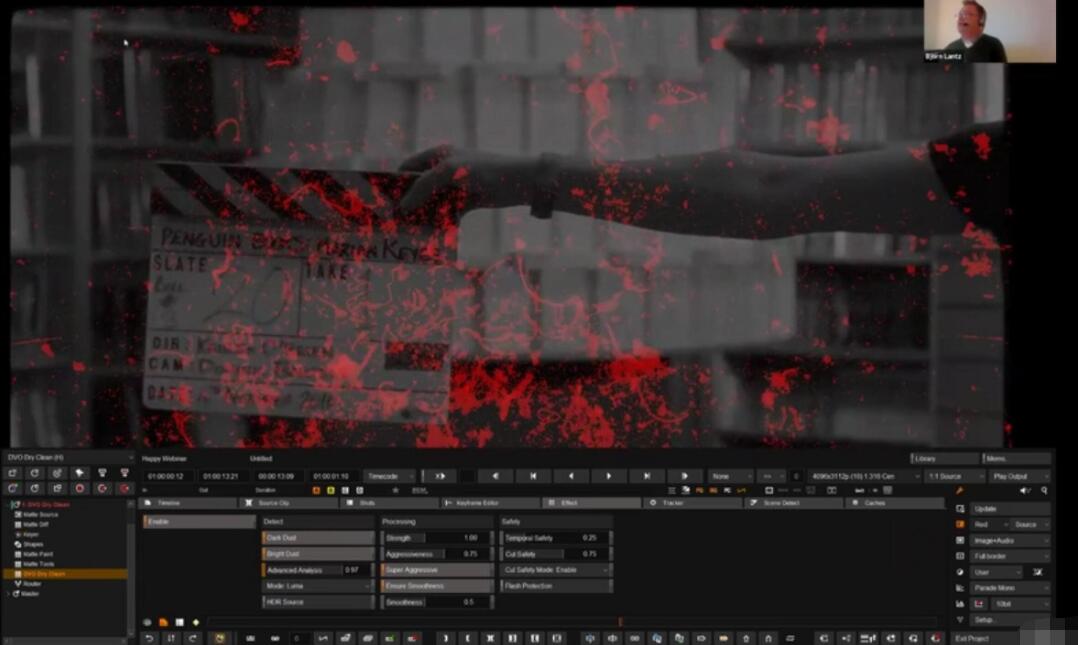The image size is (1078, 645).
Task: Click the yellow diamond keyframe icon
Action: tap(196, 622)
